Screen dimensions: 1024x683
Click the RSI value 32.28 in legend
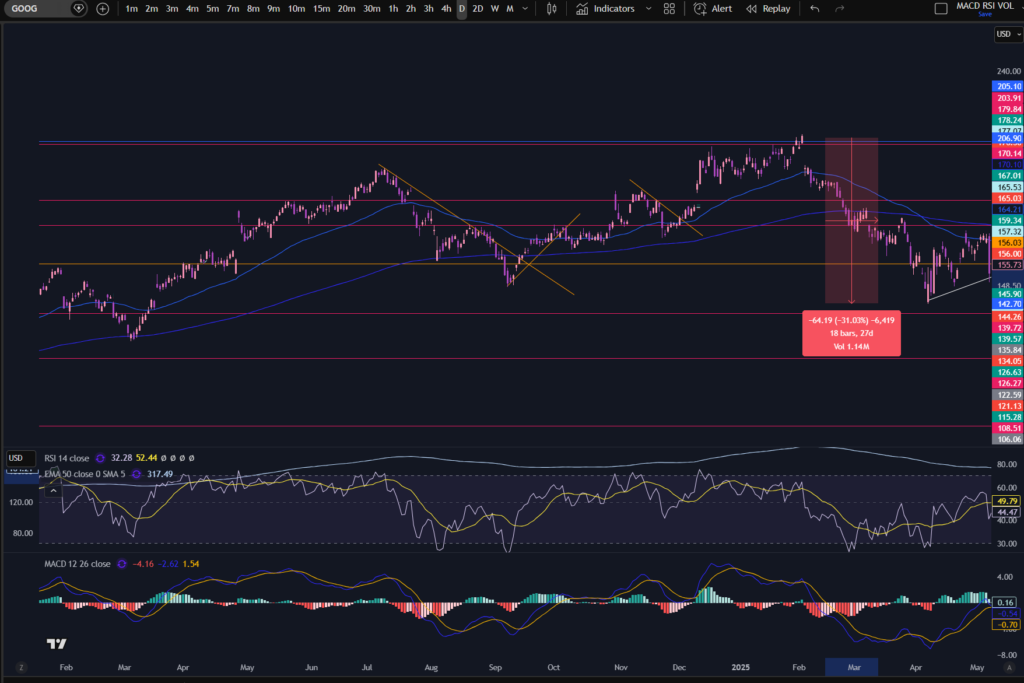tap(121, 458)
